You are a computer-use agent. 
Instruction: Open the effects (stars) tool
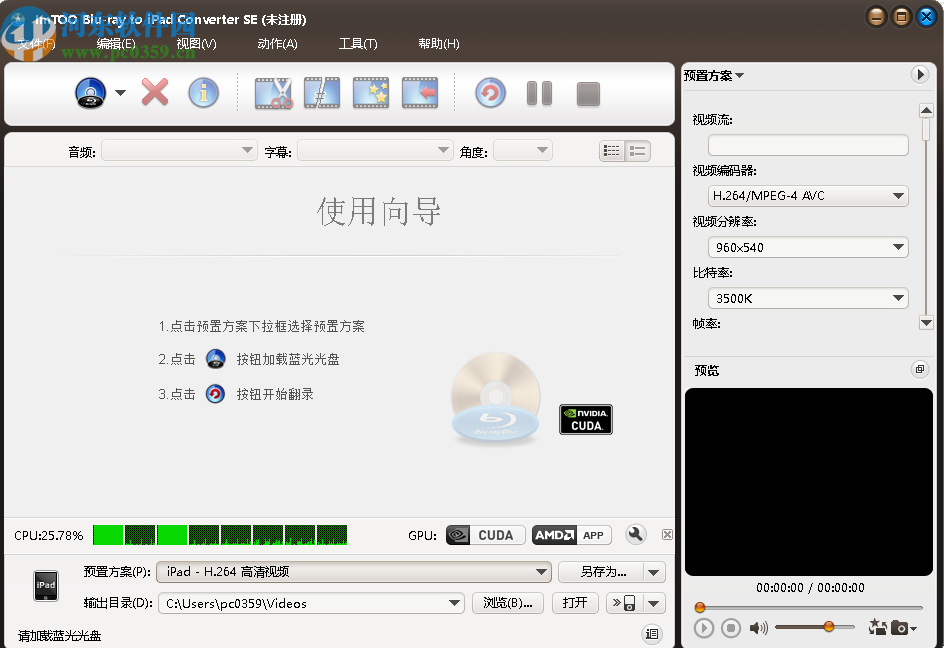tap(371, 92)
